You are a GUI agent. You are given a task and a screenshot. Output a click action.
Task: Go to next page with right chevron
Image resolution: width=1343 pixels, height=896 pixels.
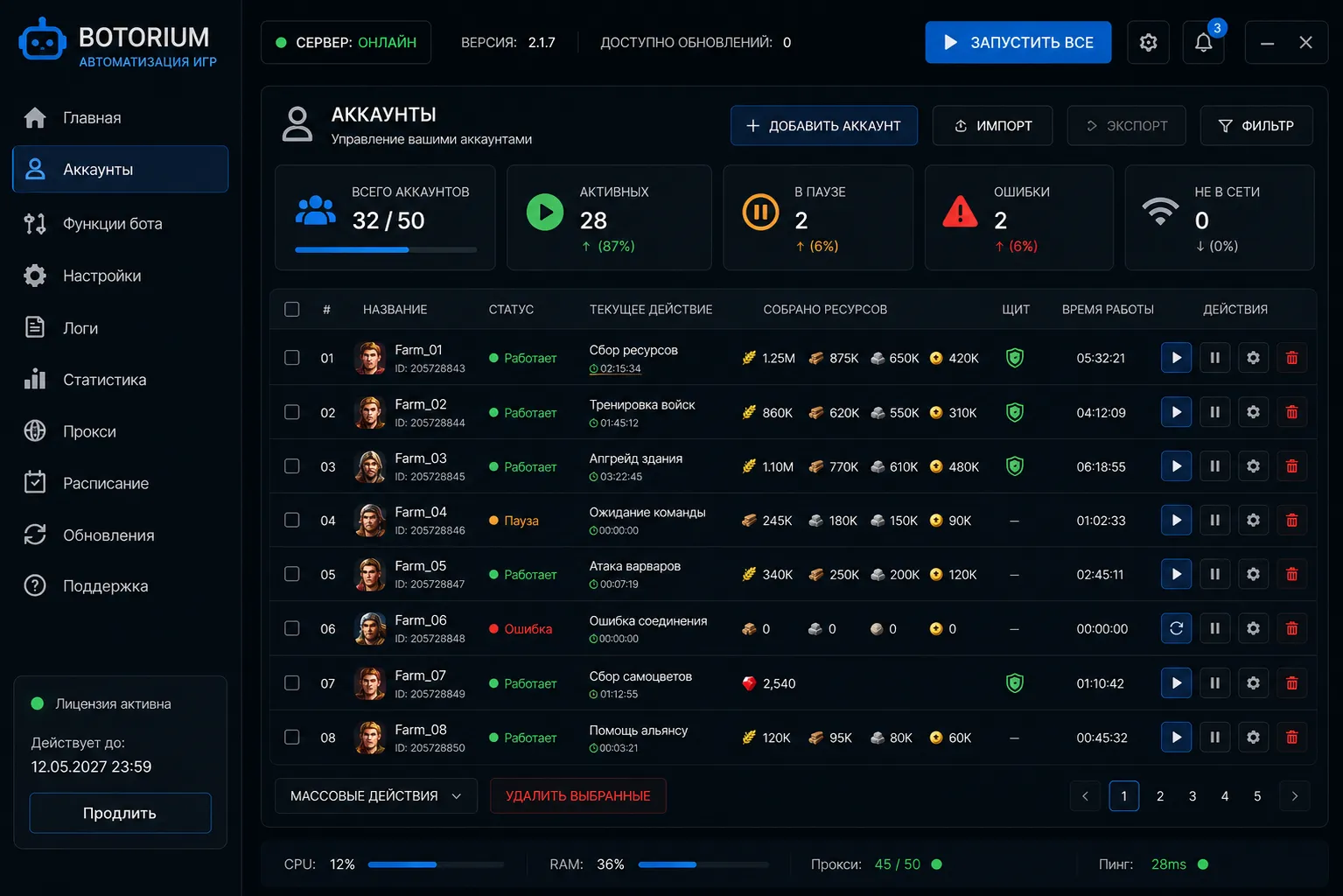[x=1295, y=796]
